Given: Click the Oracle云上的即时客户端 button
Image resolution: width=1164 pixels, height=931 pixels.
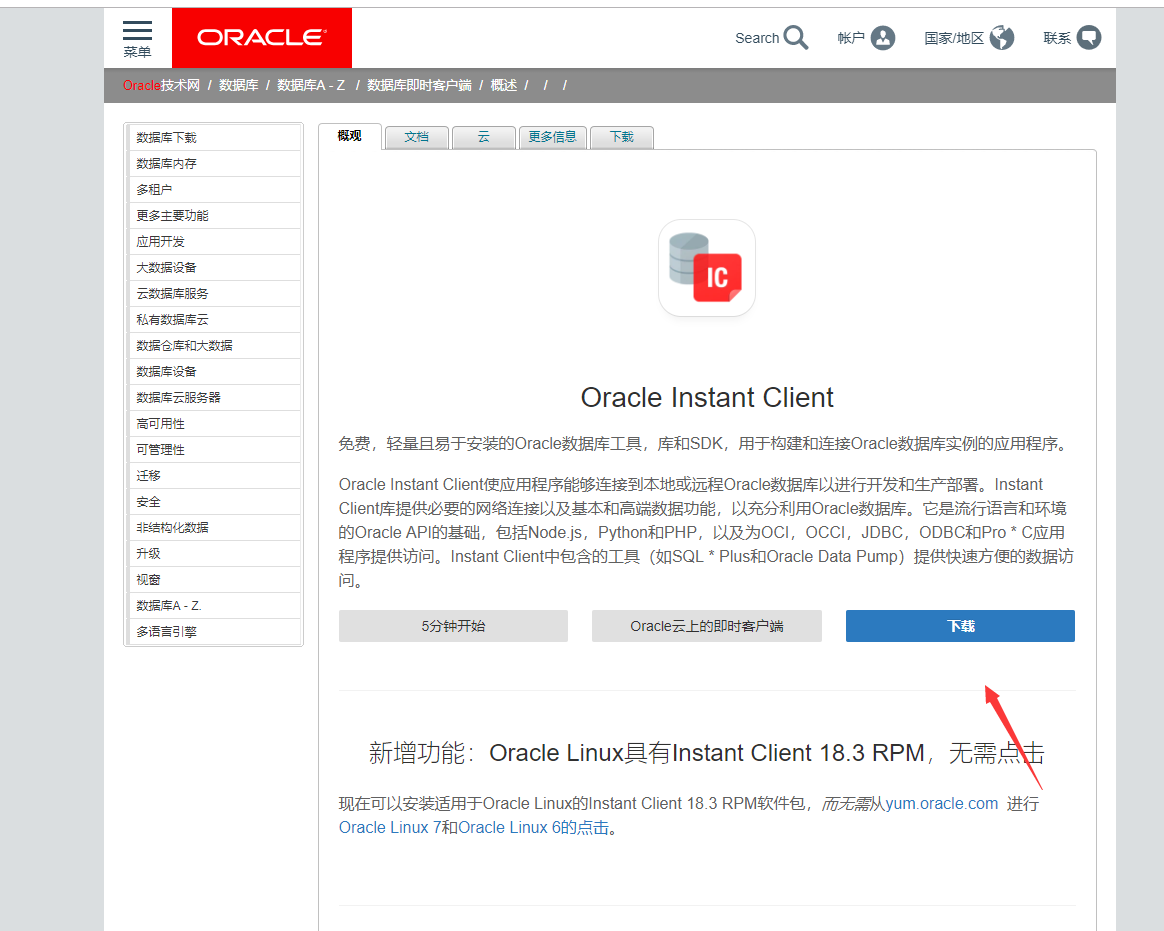Looking at the screenshot, I should tap(707, 626).
